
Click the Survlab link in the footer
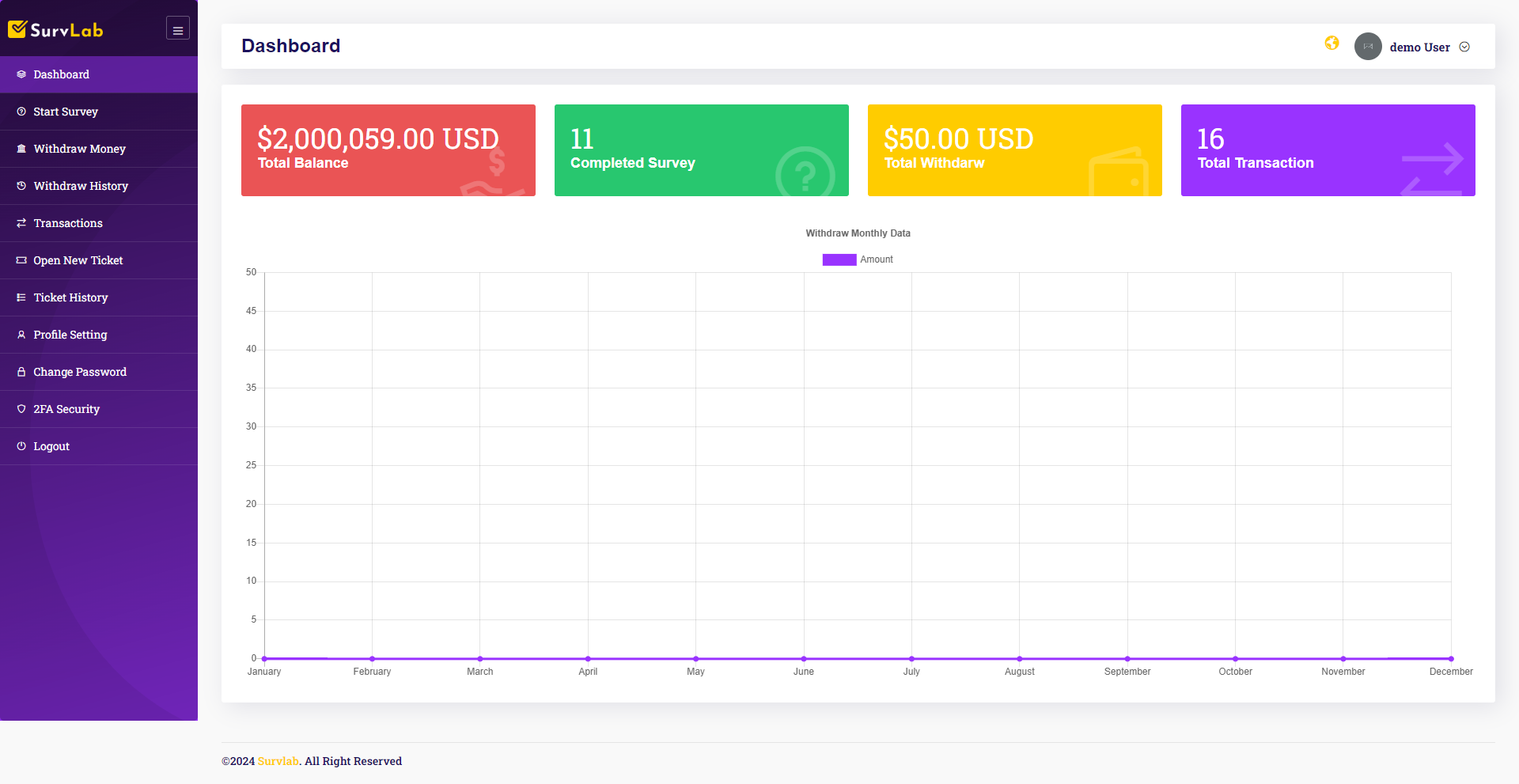click(278, 761)
